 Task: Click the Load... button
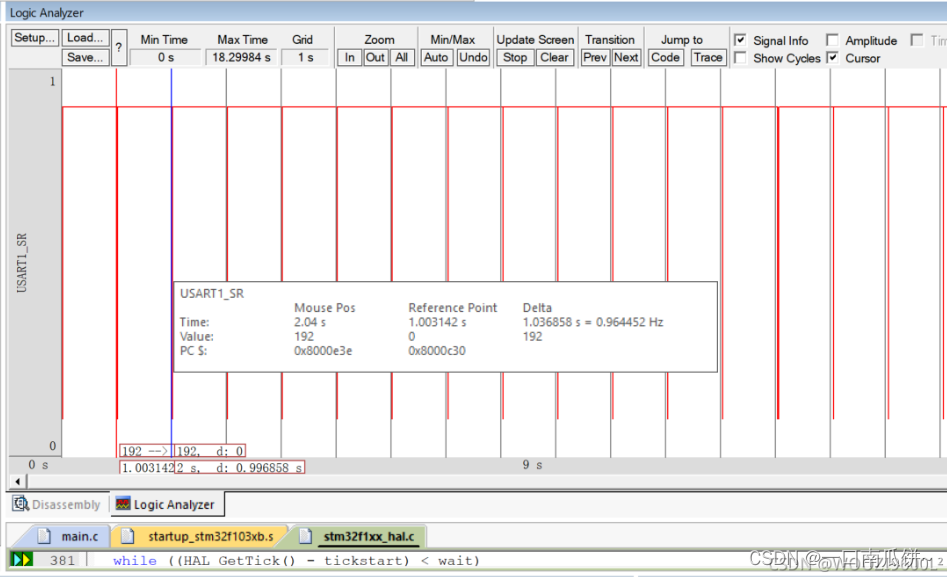click(x=86, y=37)
